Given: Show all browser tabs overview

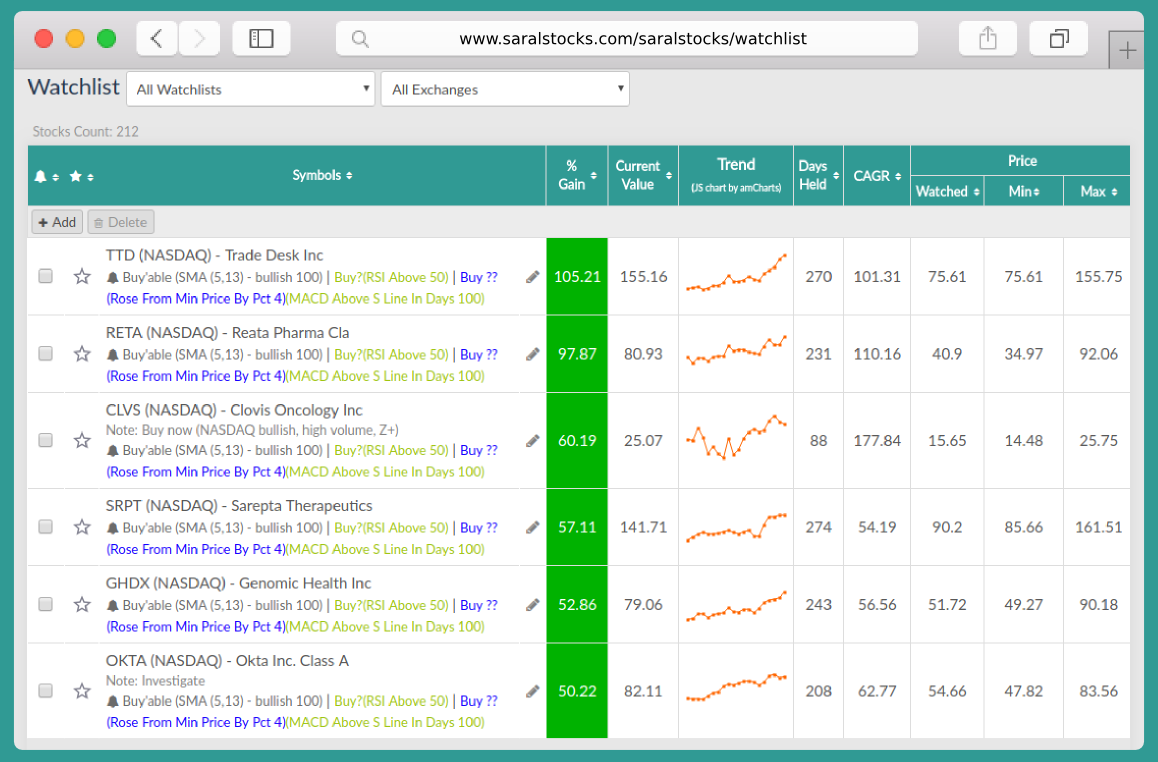Looking at the screenshot, I should [1059, 38].
